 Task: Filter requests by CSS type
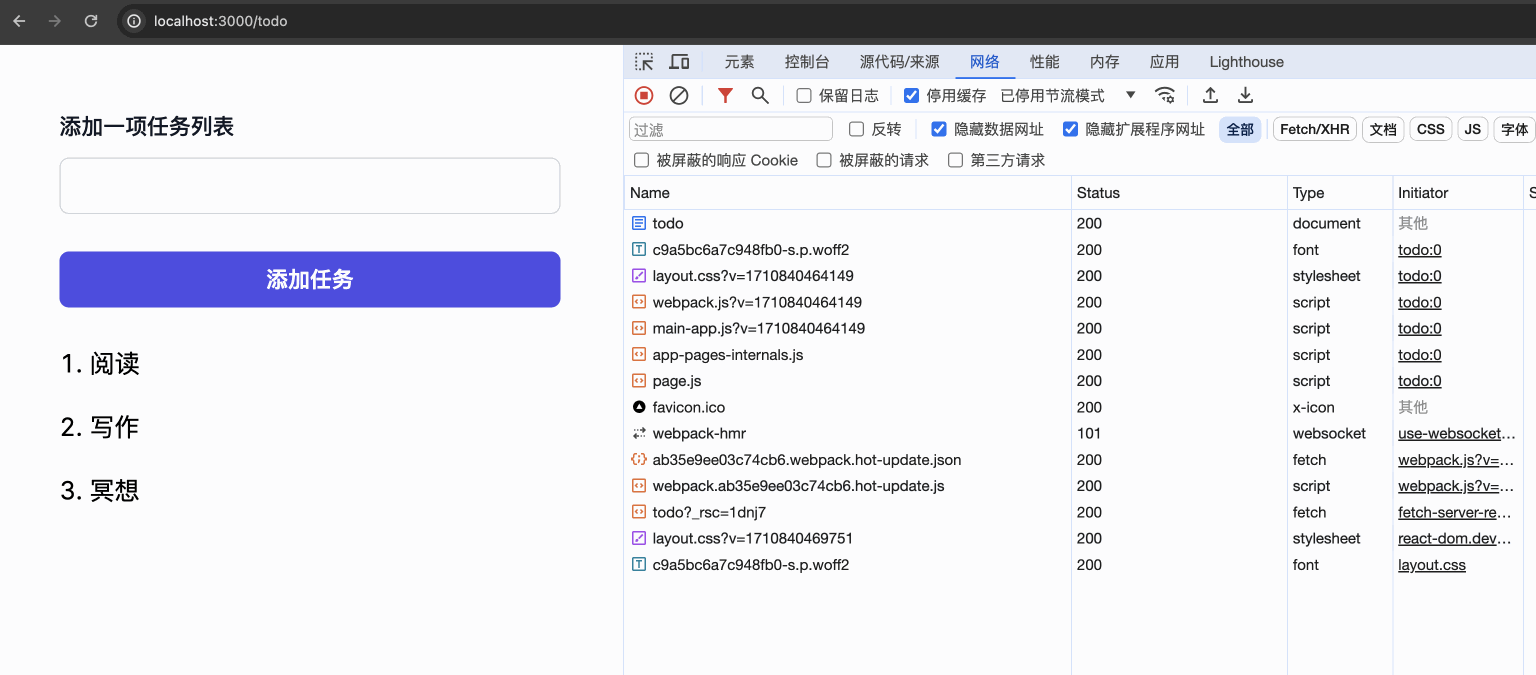pyautogui.click(x=1431, y=129)
